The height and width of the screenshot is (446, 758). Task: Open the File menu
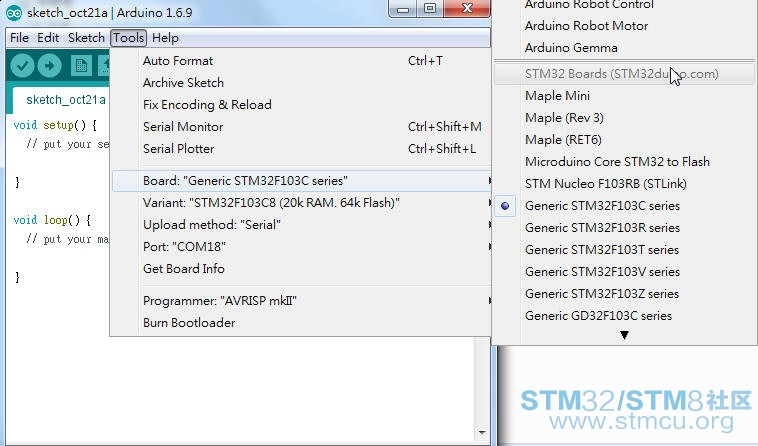tap(19, 38)
